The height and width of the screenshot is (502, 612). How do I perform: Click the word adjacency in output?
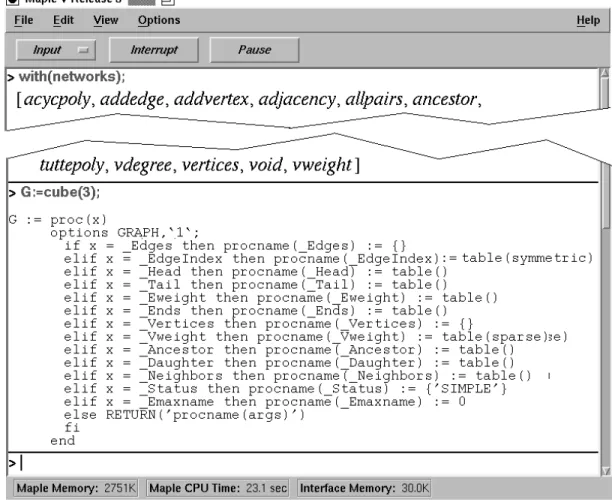(x=297, y=100)
